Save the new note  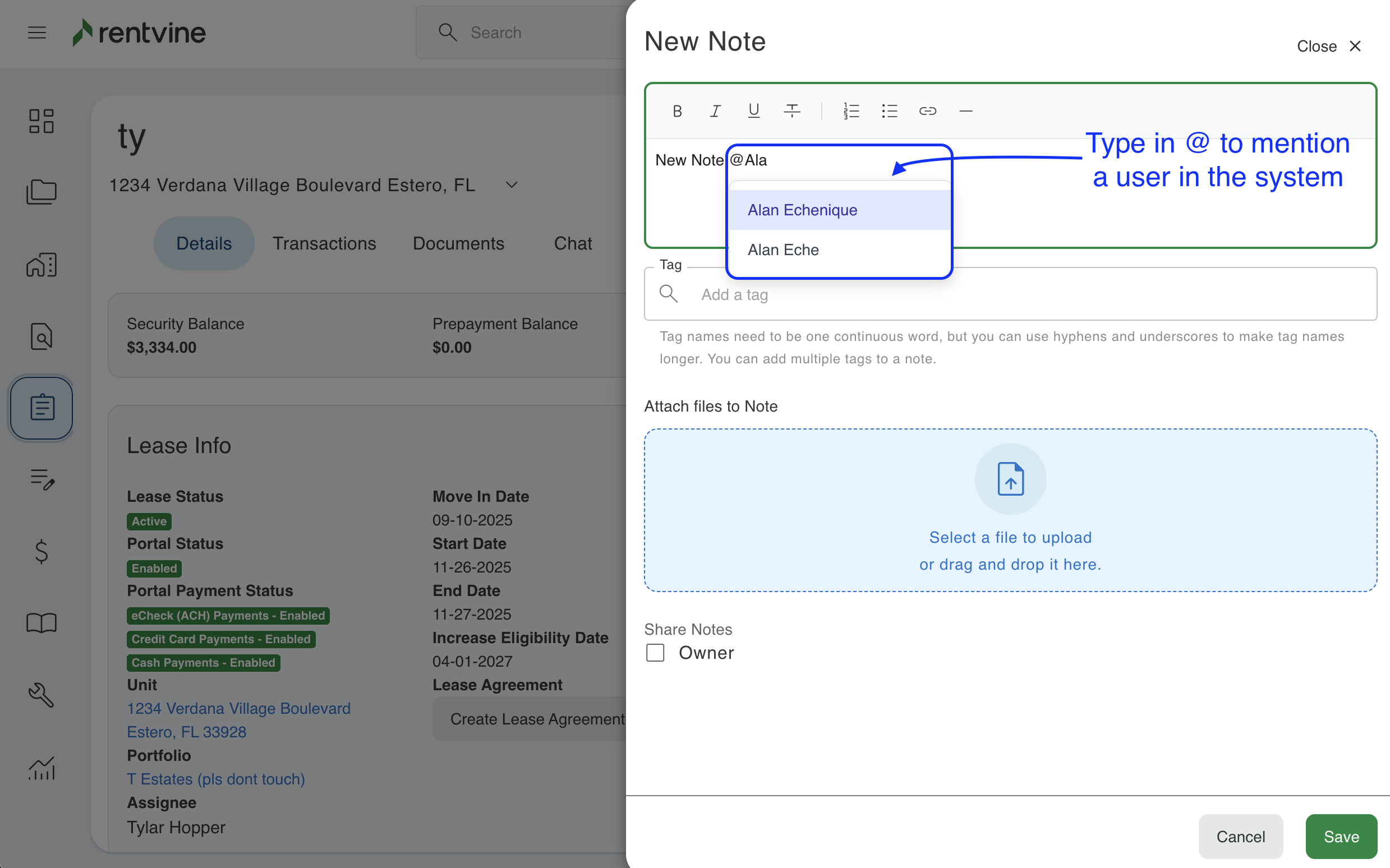click(1341, 837)
